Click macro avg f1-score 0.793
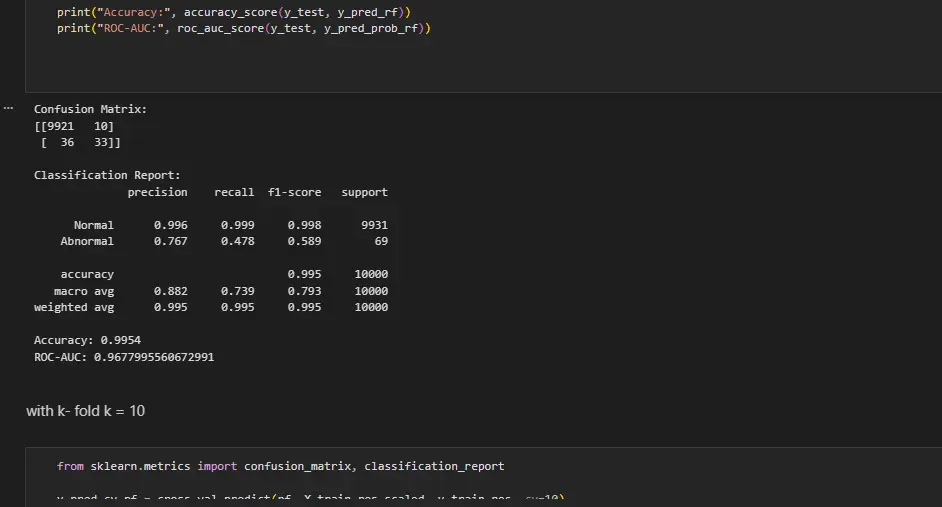This screenshot has width=942, height=507. pos(304,291)
